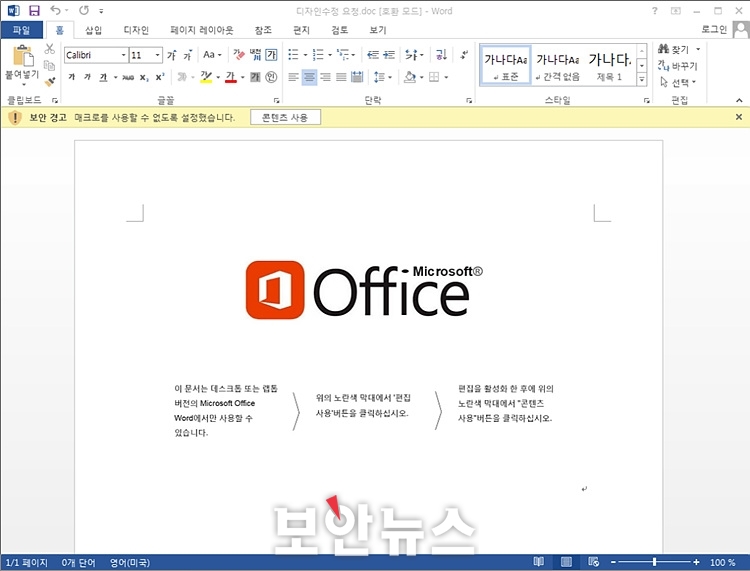Image resolution: width=750 pixels, height=571 pixels.
Task: Switch to Web Layout view in status bar
Action: (594, 562)
